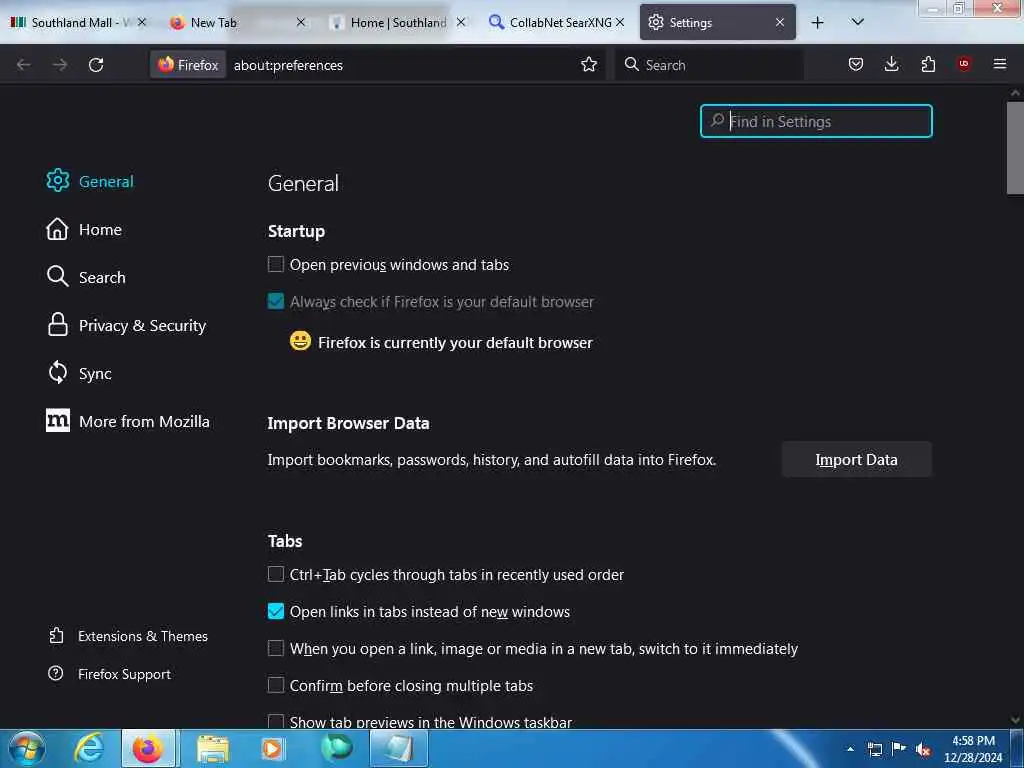Open the Firefox application menu
The height and width of the screenshot is (768, 1024).
coord(1000,64)
